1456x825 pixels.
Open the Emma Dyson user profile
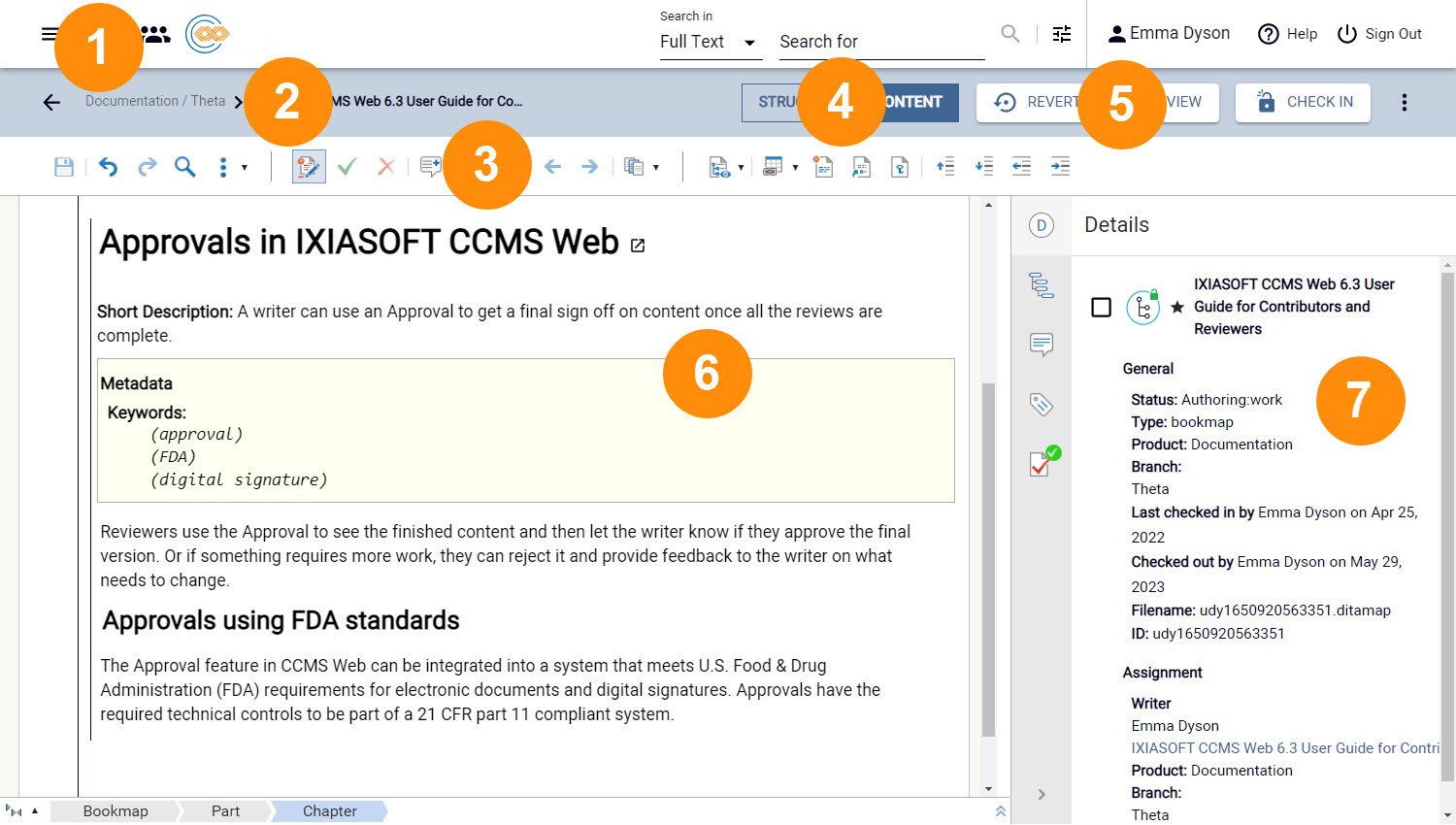click(x=1169, y=34)
